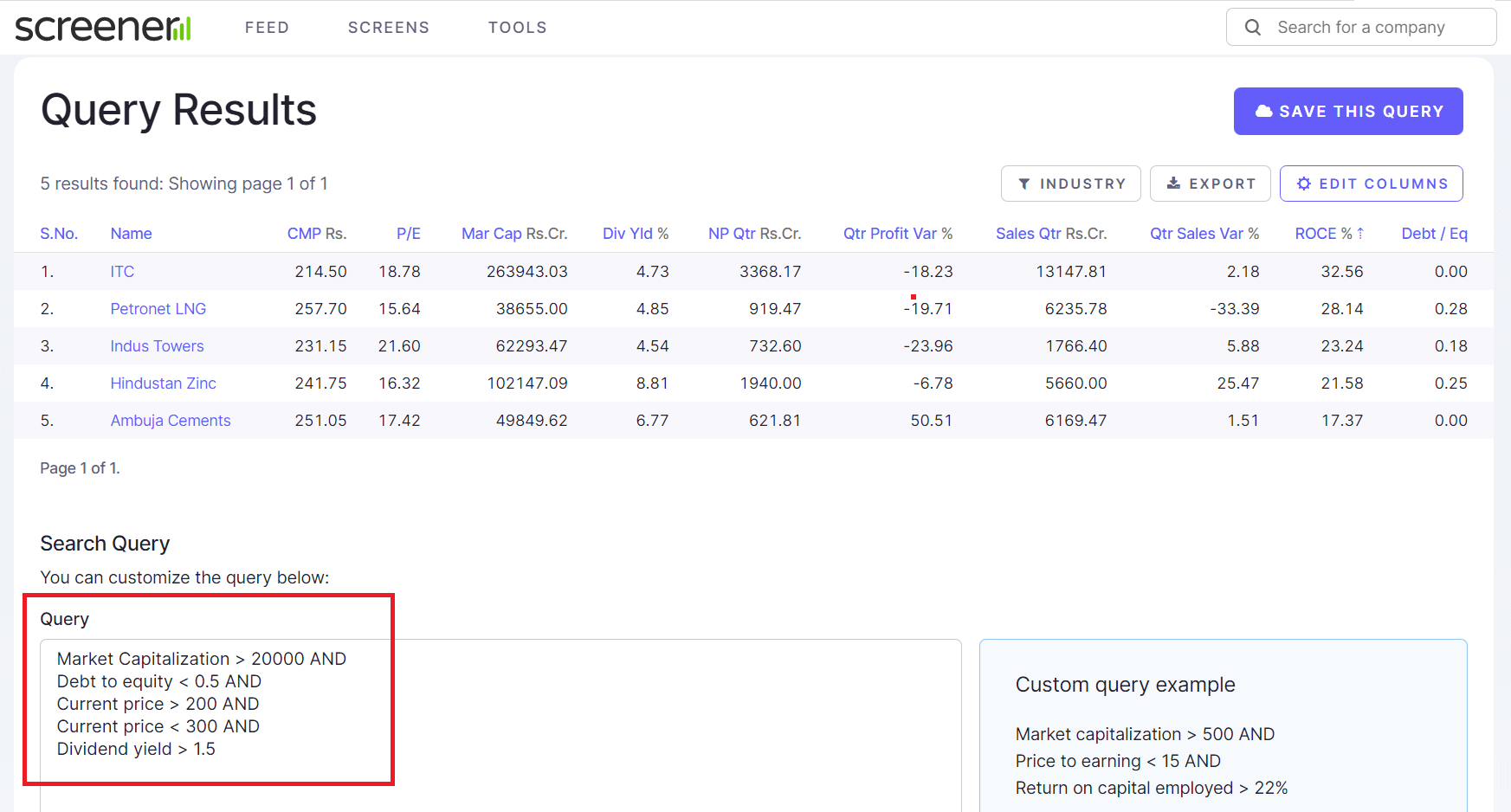Image resolution: width=1511 pixels, height=812 pixels.
Task: Click Ambuja Cements profit var 50.51
Action: click(x=932, y=421)
